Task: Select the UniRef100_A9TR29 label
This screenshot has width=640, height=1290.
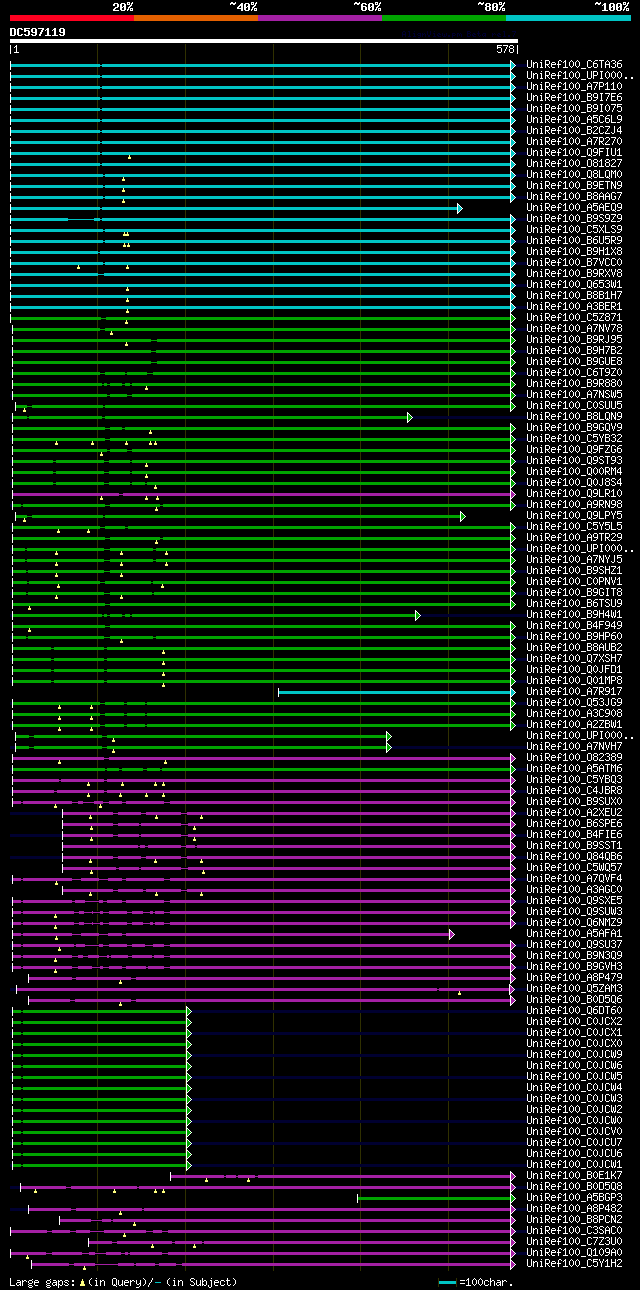Action: 574,538
